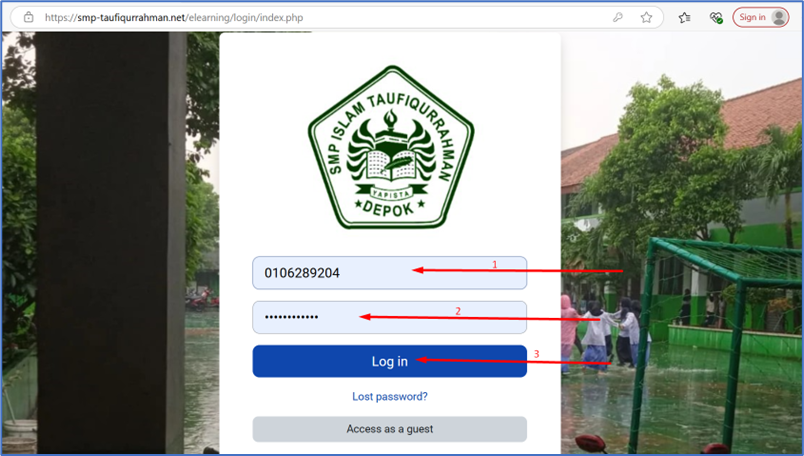The width and height of the screenshot is (804, 456).
Task: Click the DEPOK text on the logo
Action: (390, 207)
